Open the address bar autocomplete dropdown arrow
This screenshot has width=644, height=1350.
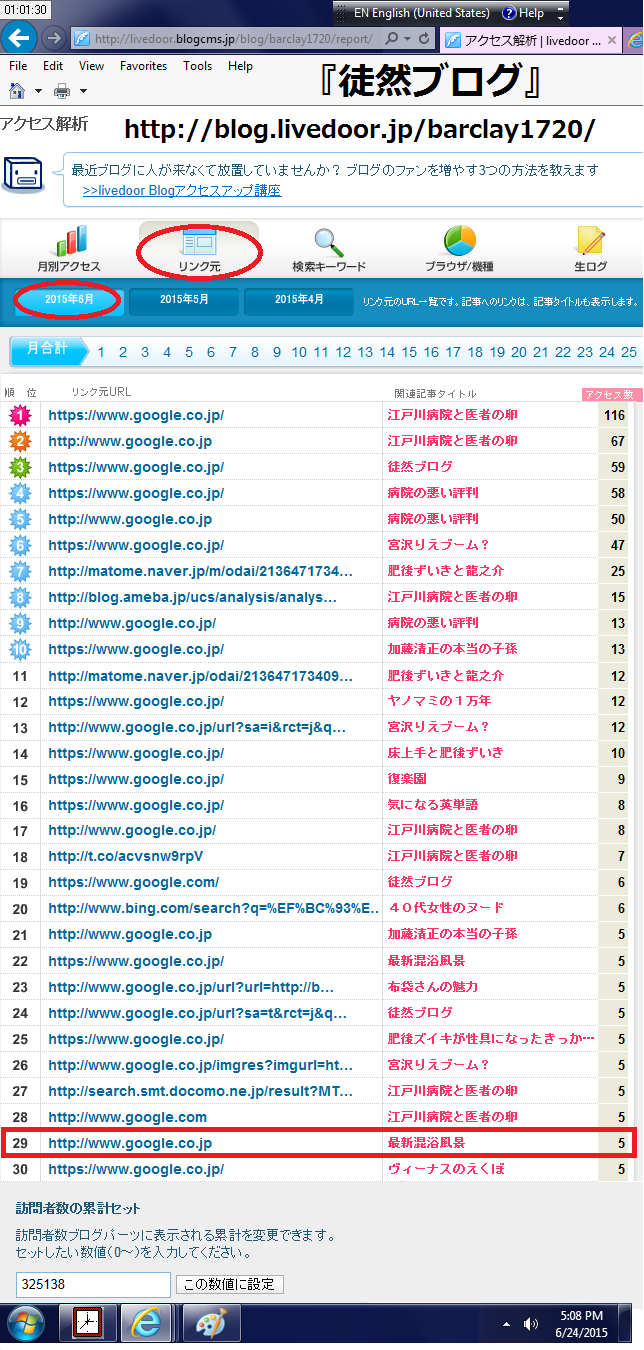pos(408,39)
